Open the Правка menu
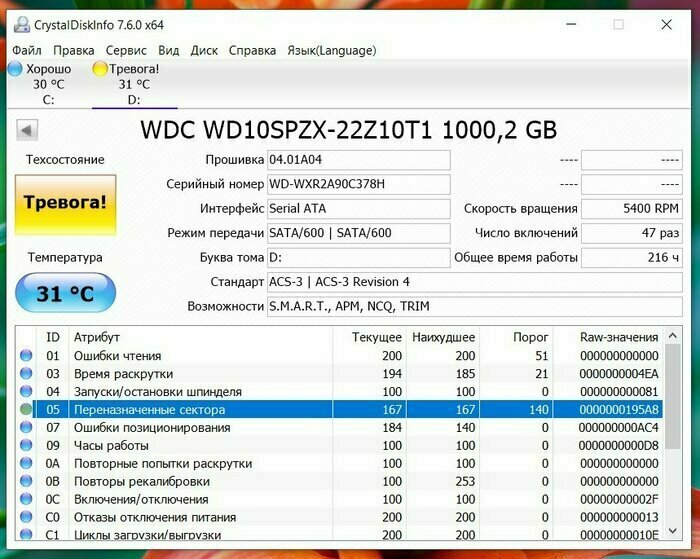 pyautogui.click(x=74, y=50)
